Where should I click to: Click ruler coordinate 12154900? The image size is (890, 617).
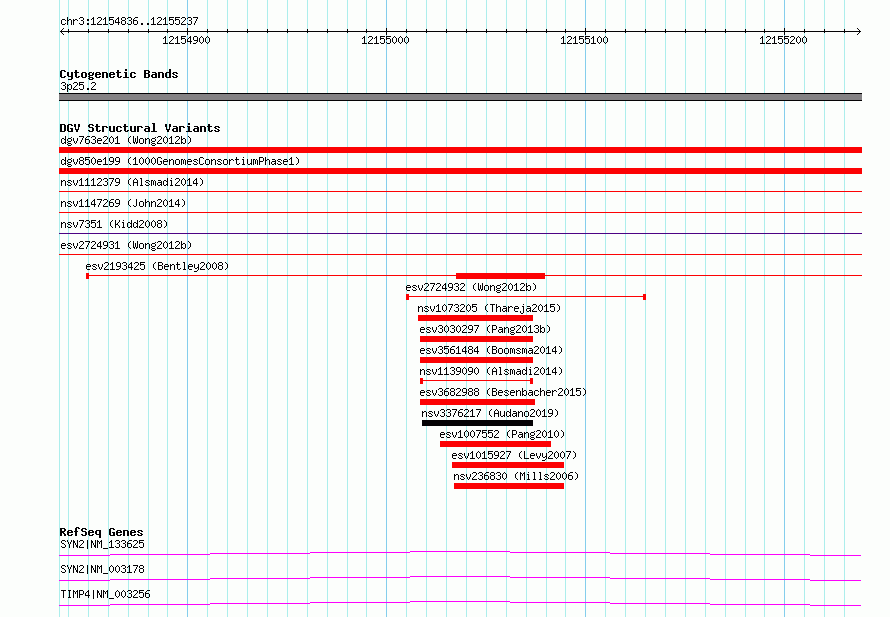pos(186,40)
